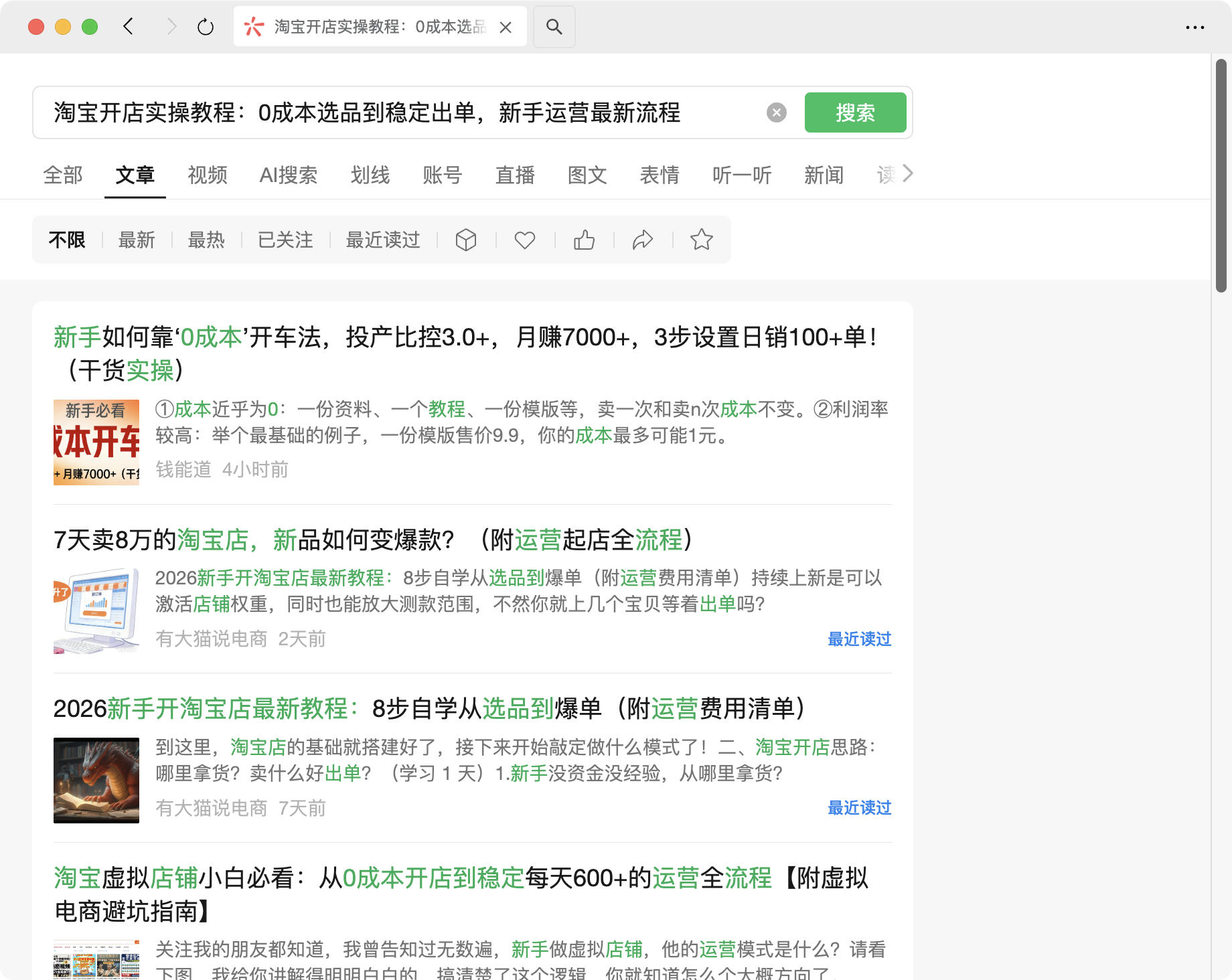The image size is (1232, 980).
Task: Click the snippet starting 关注我的朋友都知道
Action: pos(521,960)
